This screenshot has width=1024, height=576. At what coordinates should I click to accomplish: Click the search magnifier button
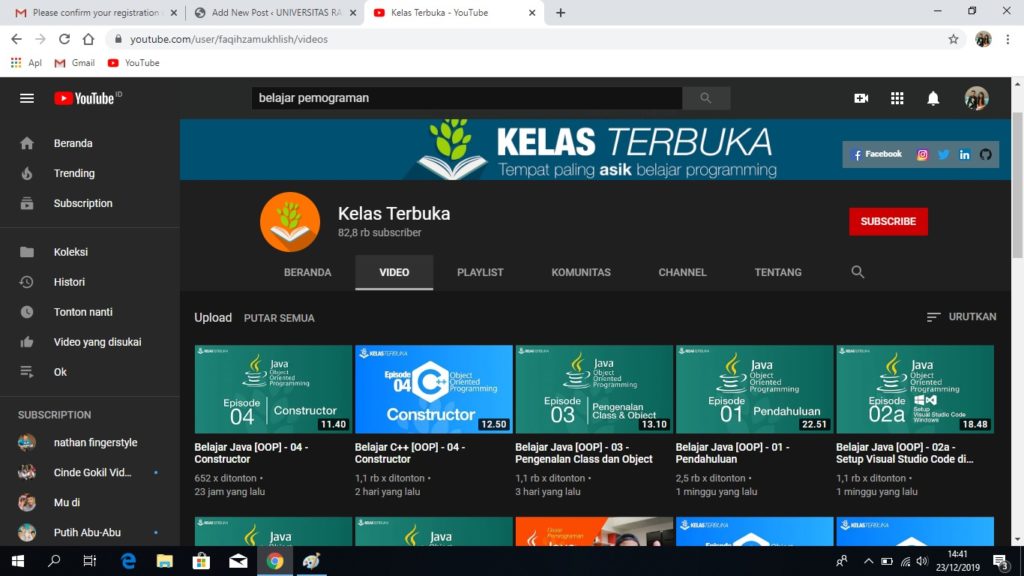pyautogui.click(x=706, y=98)
